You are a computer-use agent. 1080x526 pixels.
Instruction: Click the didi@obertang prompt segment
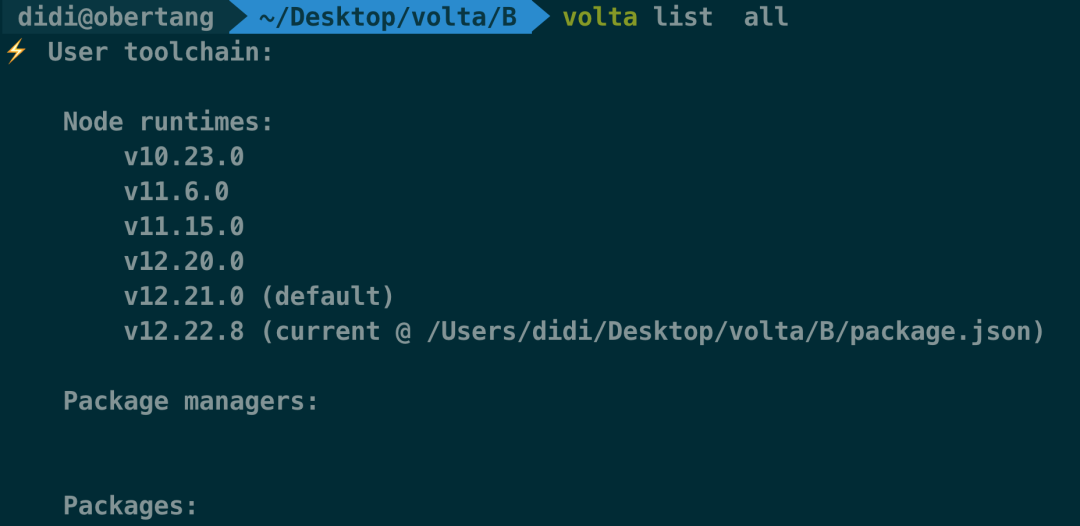click(116, 17)
